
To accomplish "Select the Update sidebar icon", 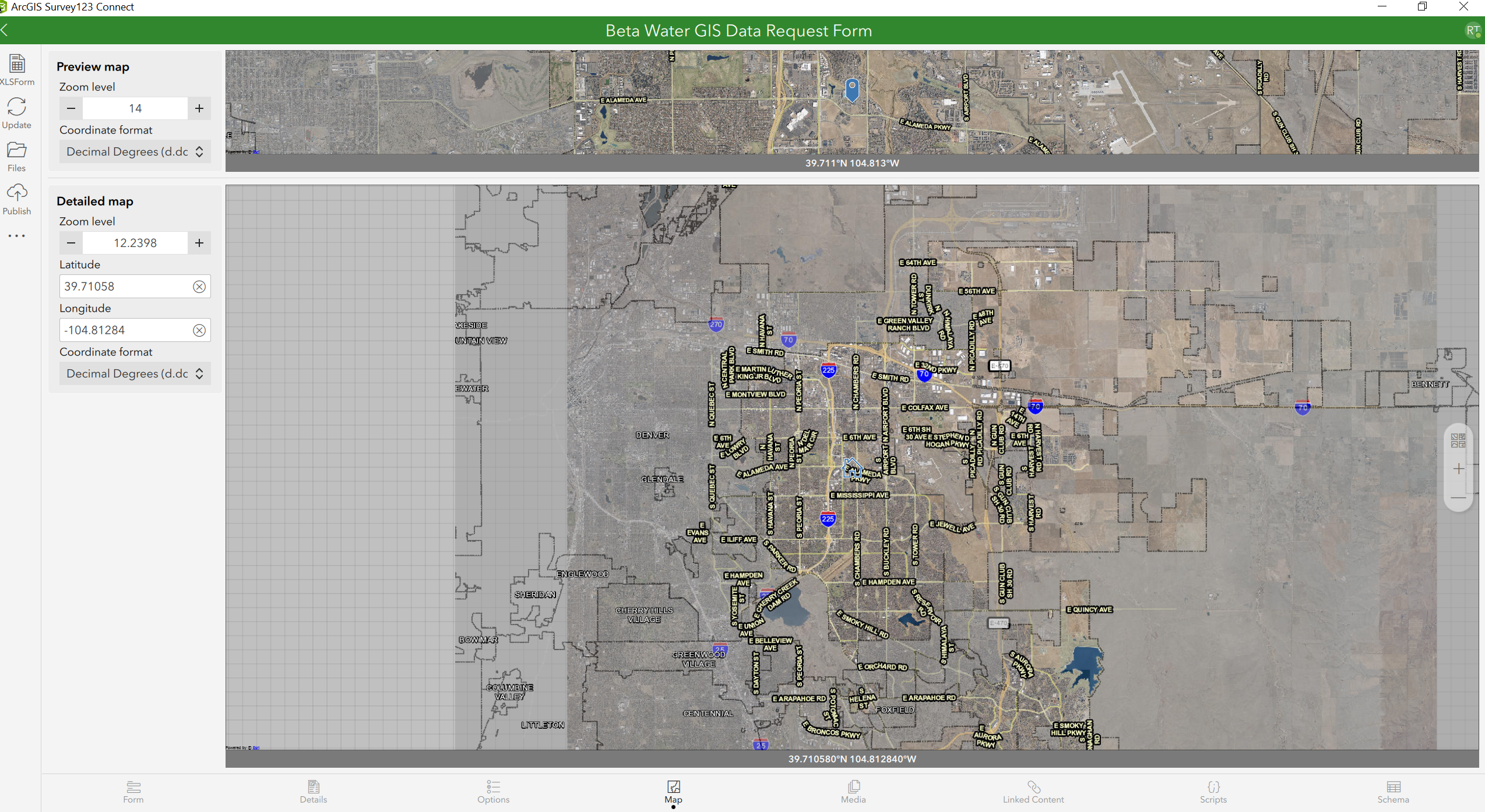I will coord(17,112).
